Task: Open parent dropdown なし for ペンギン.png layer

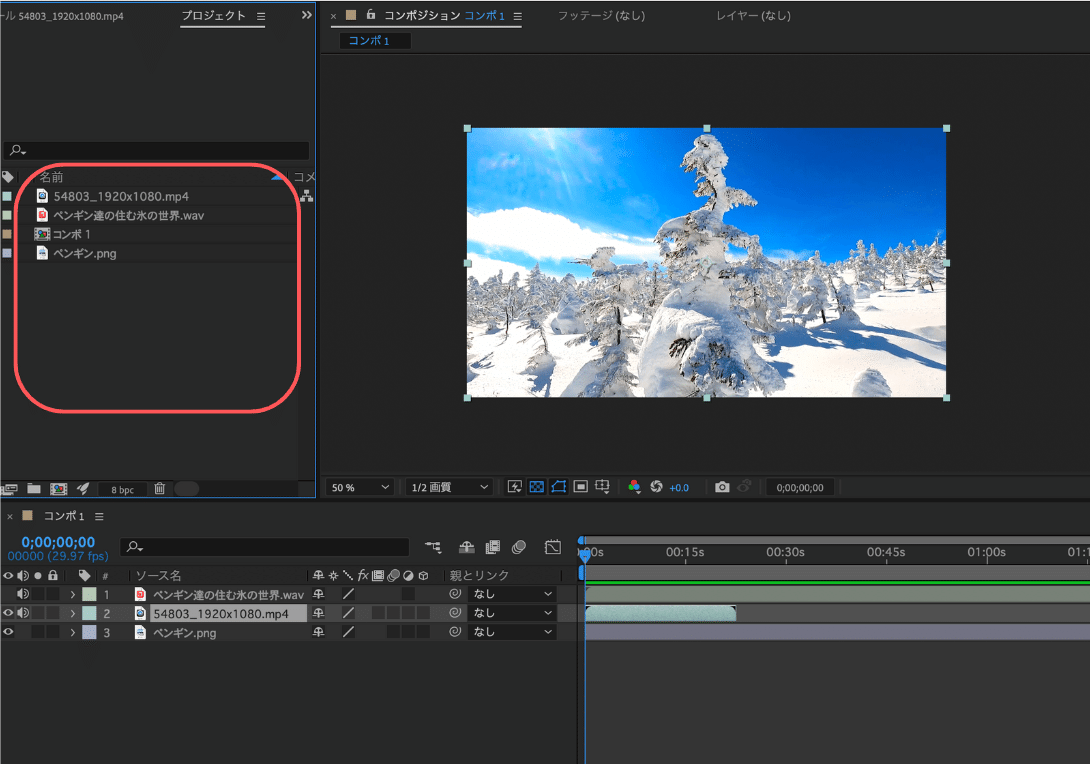Action: pyautogui.click(x=512, y=631)
